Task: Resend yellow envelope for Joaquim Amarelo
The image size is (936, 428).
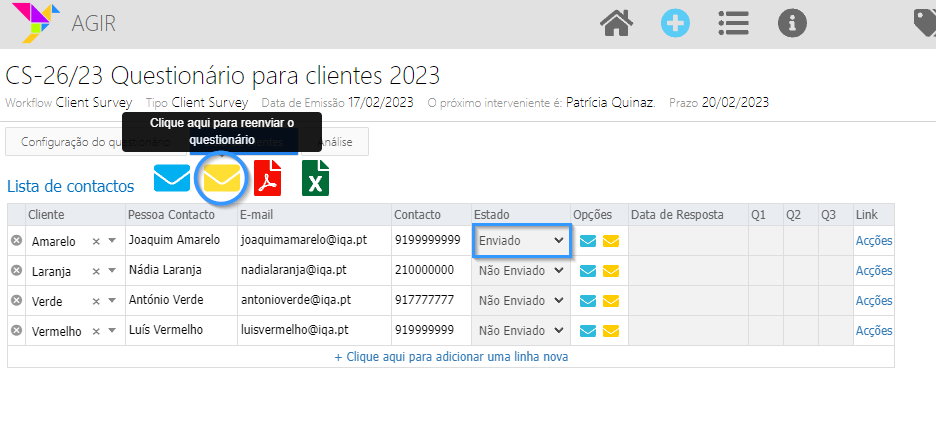Action: tap(611, 241)
